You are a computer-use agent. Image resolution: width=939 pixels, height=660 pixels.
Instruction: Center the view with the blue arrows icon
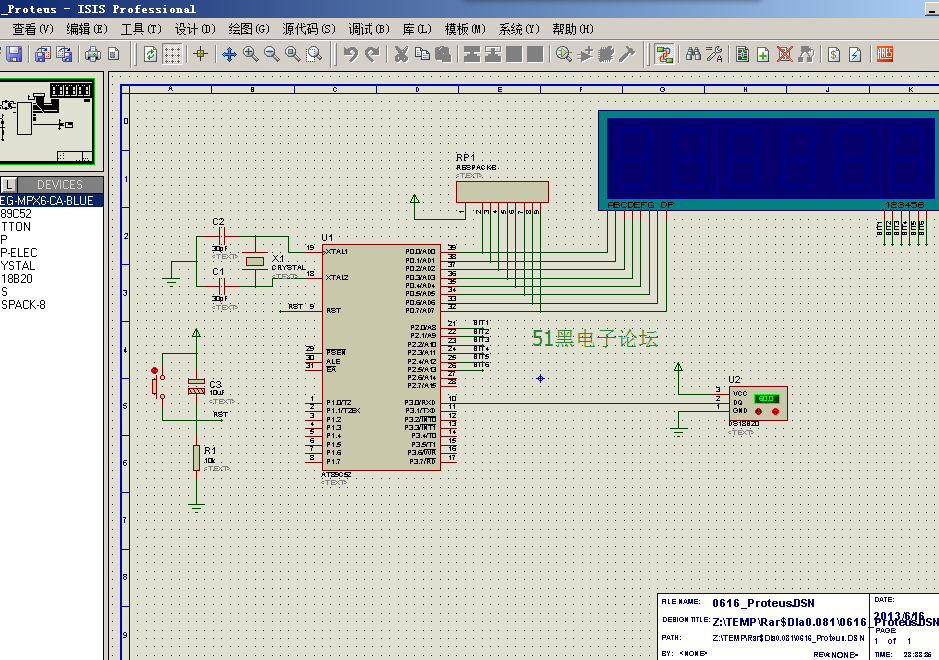click(229, 55)
